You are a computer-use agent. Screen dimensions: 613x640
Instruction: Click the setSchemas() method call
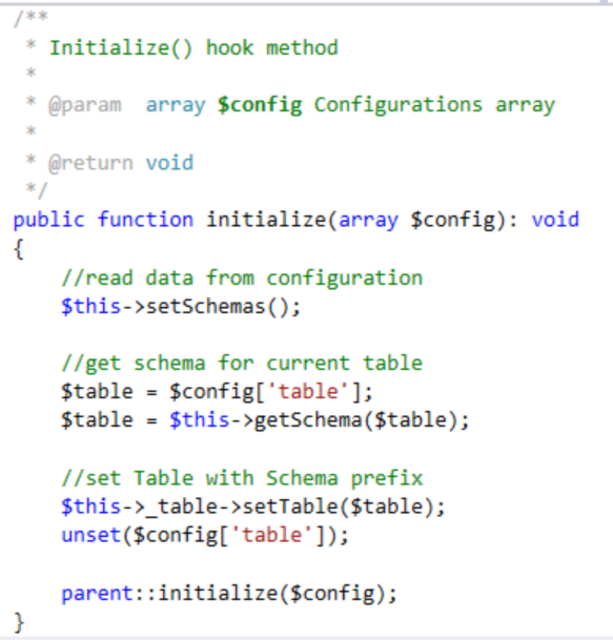tap(222, 306)
